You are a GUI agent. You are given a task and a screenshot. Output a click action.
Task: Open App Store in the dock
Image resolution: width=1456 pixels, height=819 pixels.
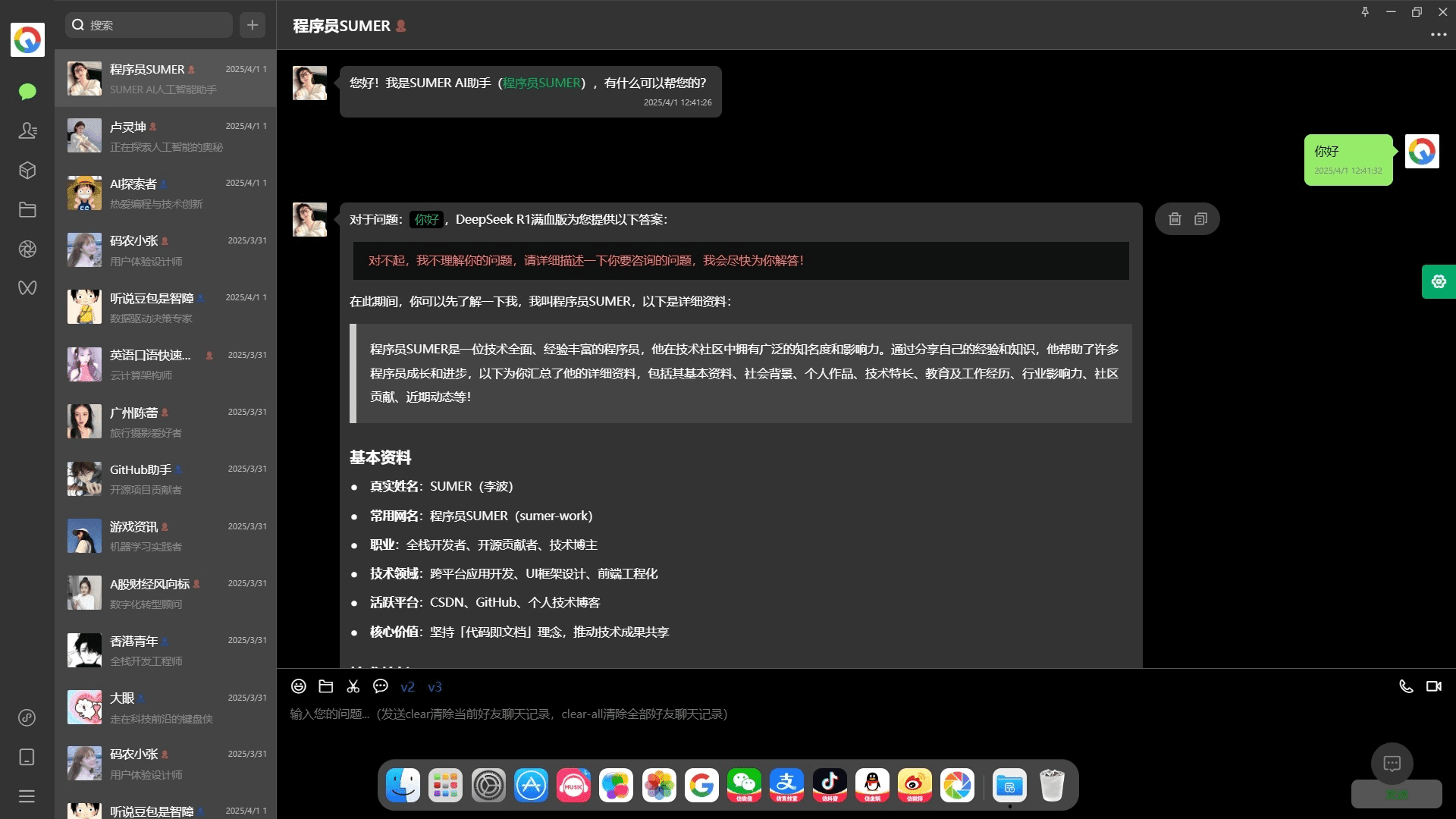531,786
